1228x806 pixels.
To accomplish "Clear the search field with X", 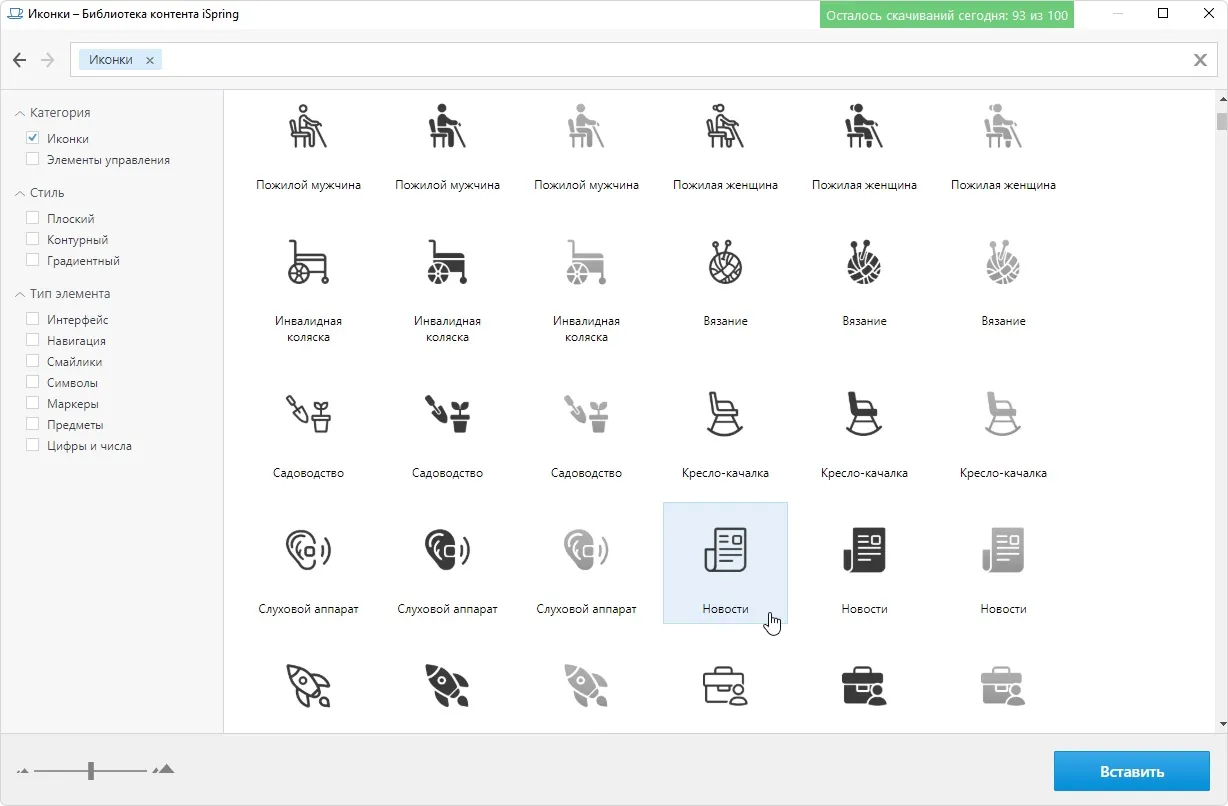I will [x=1200, y=60].
